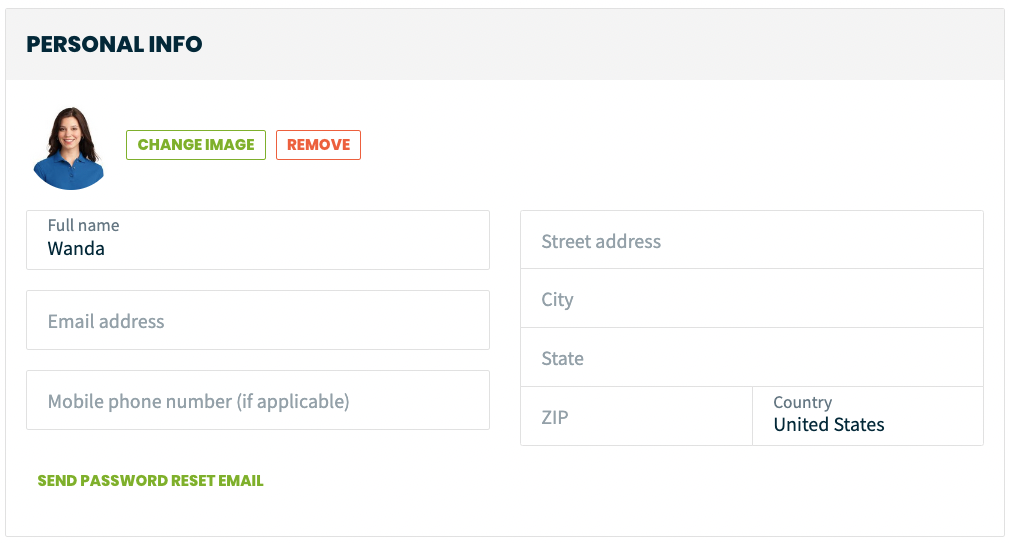Image resolution: width=1009 pixels, height=543 pixels.
Task: Select the Mobile phone number field
Action: point(258,400)
